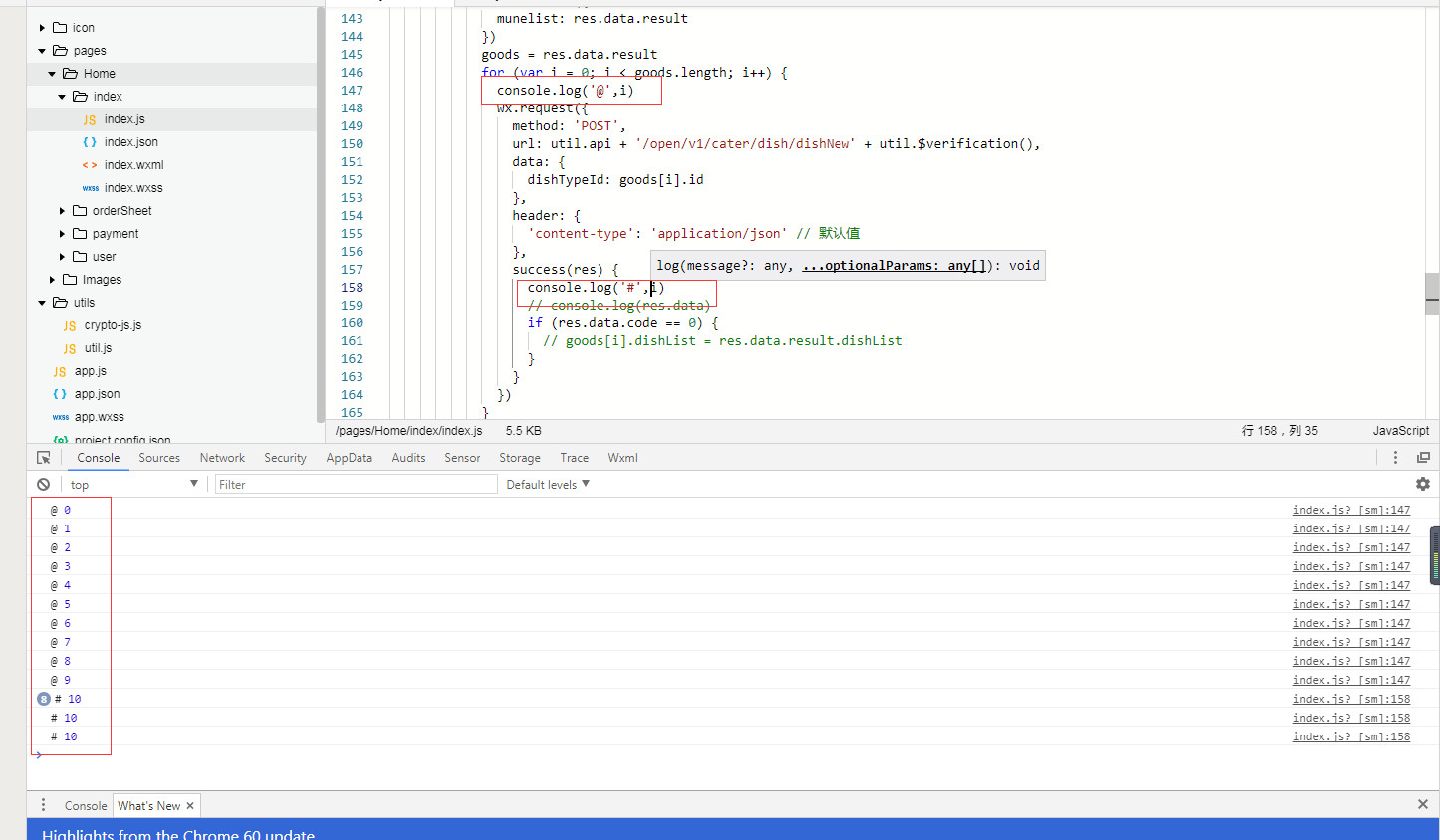Click line number 158 in the gutter
Viewport: 1440px width, 840px height.
352,288
